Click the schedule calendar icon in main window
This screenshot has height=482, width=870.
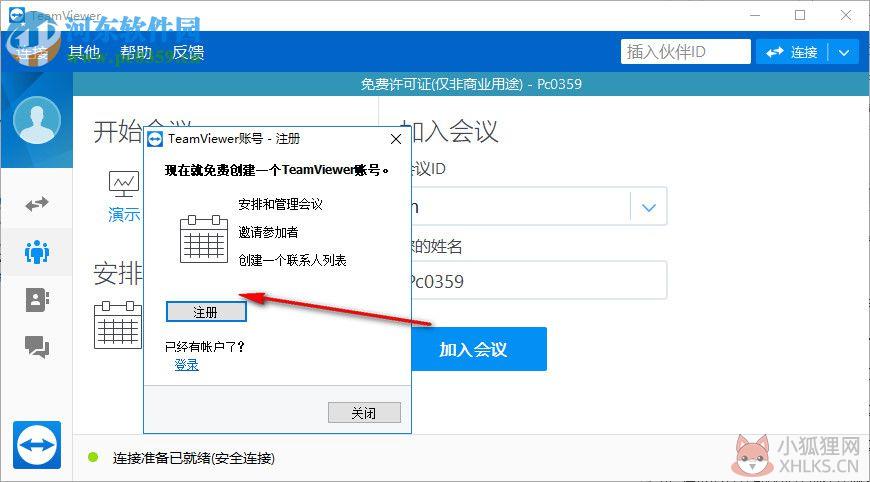[x=118, y=325]
